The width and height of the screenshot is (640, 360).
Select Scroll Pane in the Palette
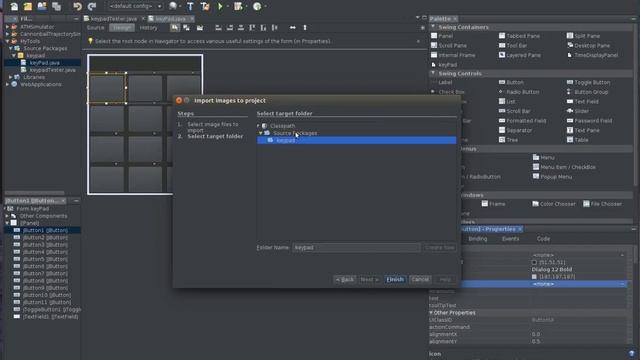[x=449, y=45]
